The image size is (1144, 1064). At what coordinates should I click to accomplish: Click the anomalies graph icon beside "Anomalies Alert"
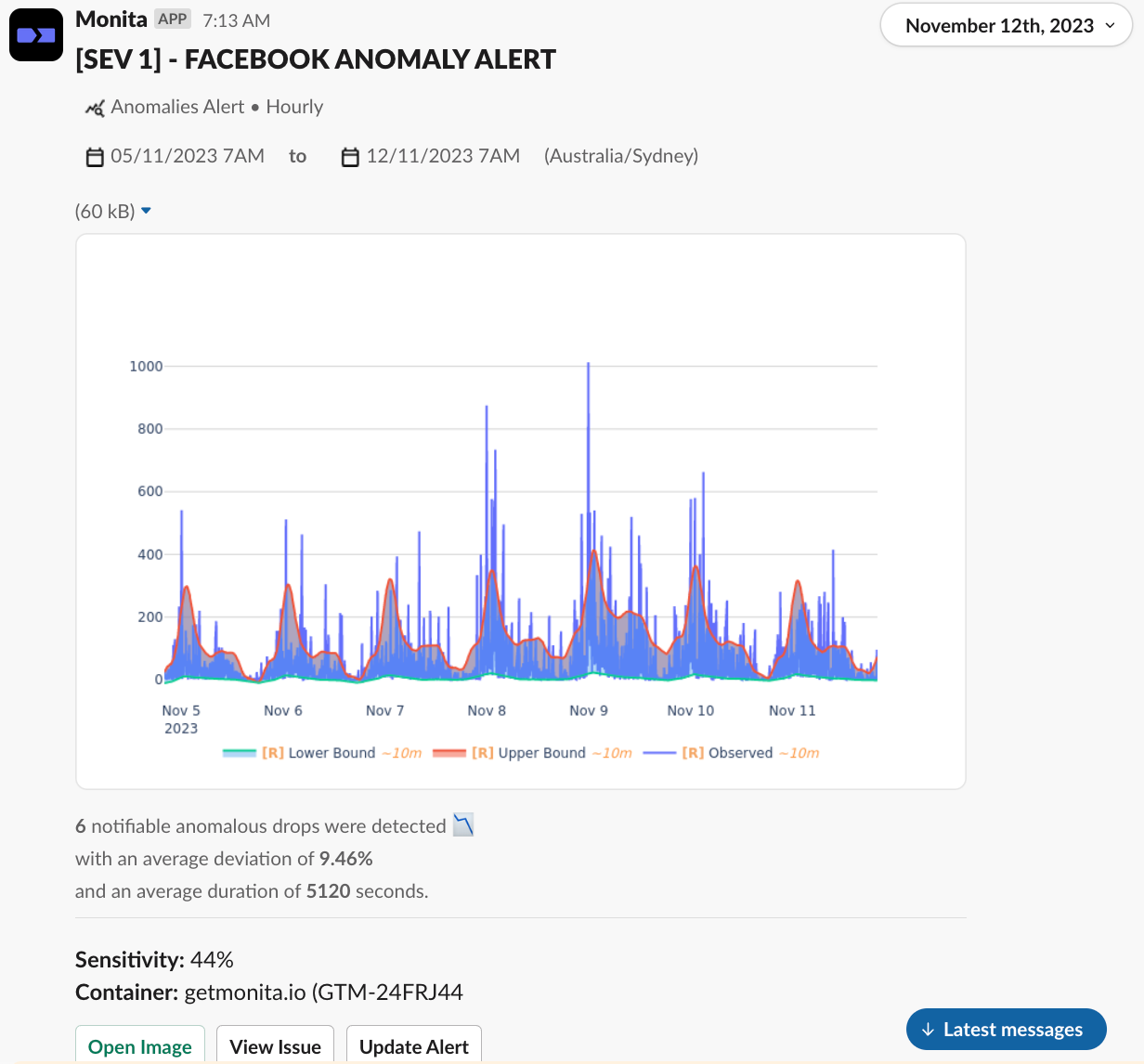tap(94, 108)
